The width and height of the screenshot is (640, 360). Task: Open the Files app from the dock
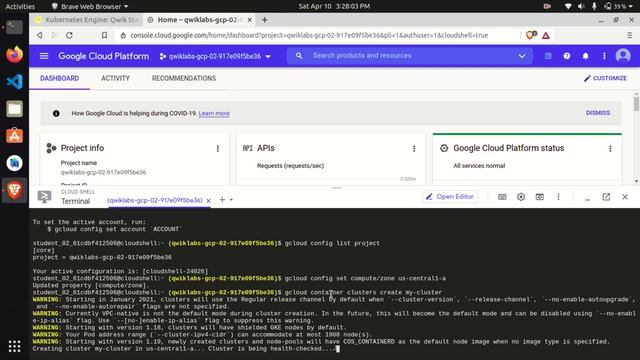[x=14, y=109]
